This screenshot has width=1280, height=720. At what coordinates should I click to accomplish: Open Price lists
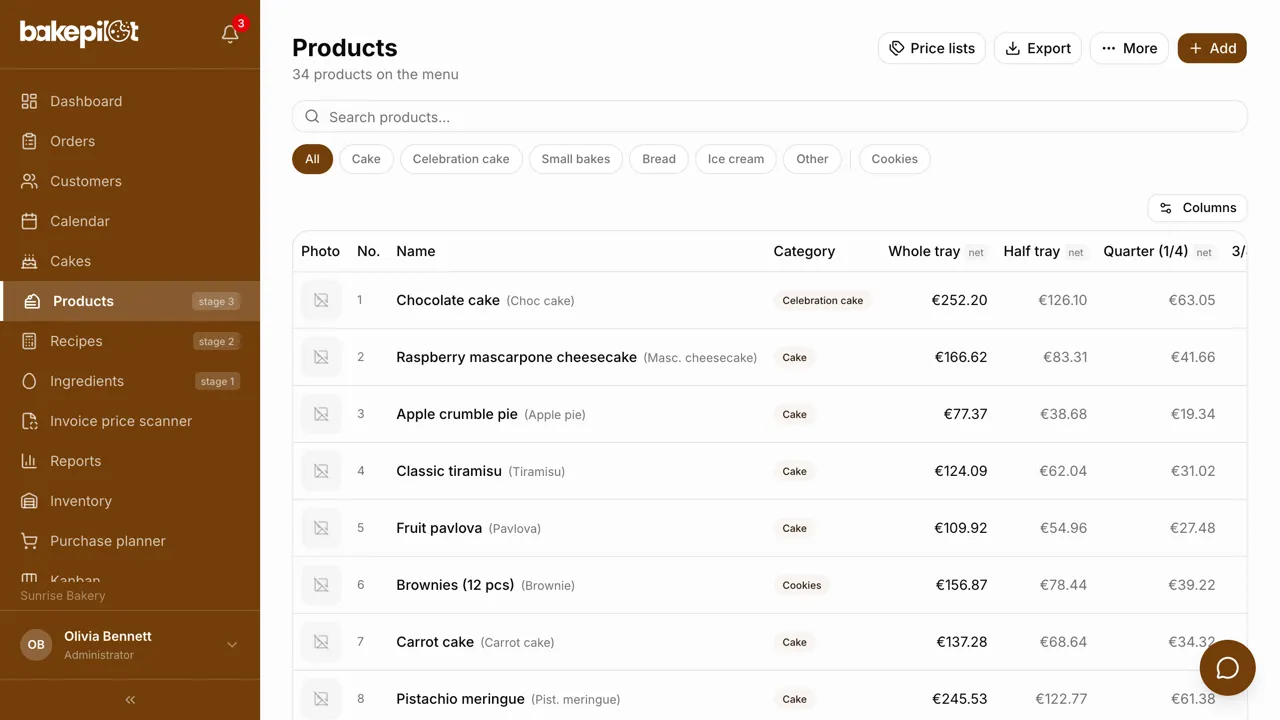point(932,48)
